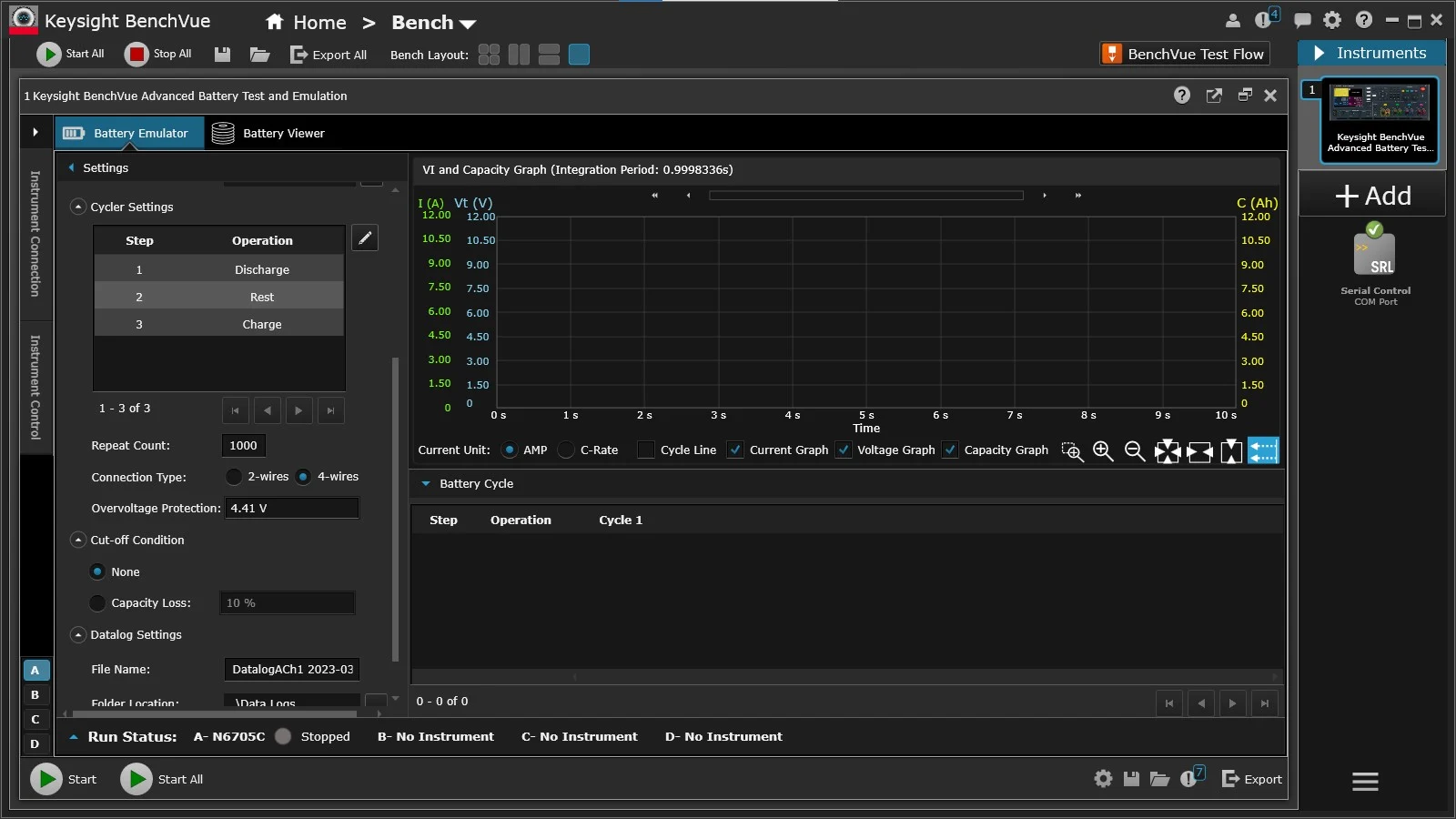Open the Instrument Control side tab
1456x819 pixels.
click(35, 388)
